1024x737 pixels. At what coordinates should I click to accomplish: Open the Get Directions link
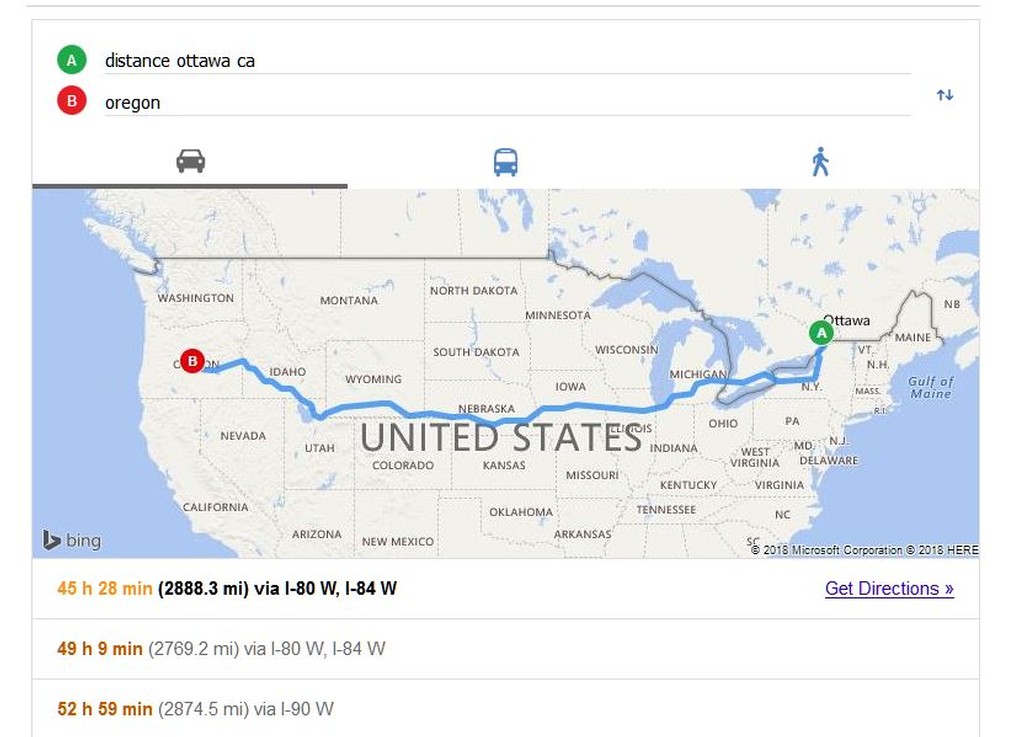point(889,588)
